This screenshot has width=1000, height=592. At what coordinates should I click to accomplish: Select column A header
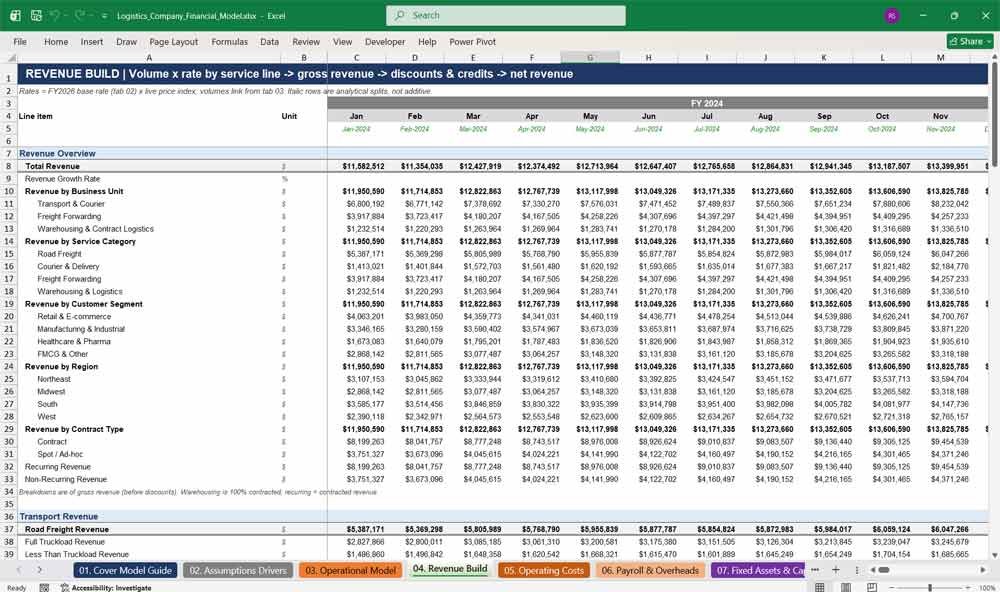[149, 57]
